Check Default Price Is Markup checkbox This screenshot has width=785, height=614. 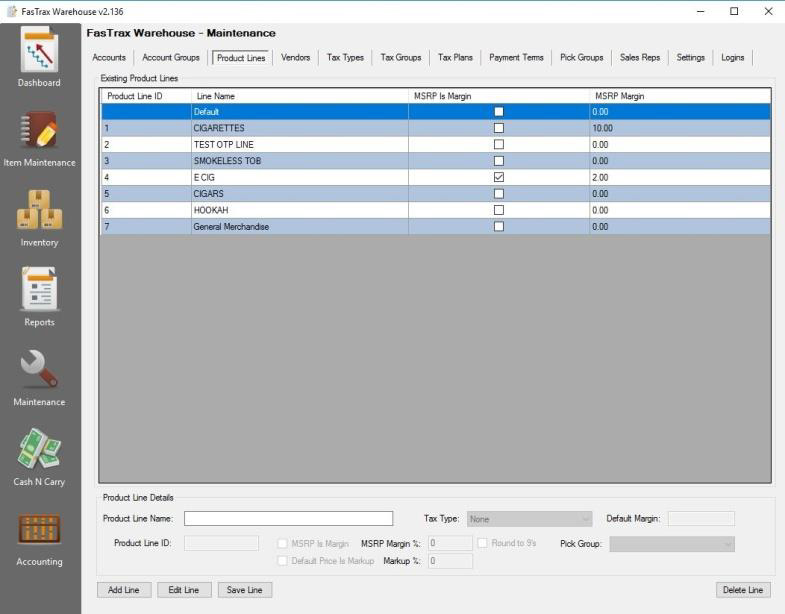click(282, 561)
